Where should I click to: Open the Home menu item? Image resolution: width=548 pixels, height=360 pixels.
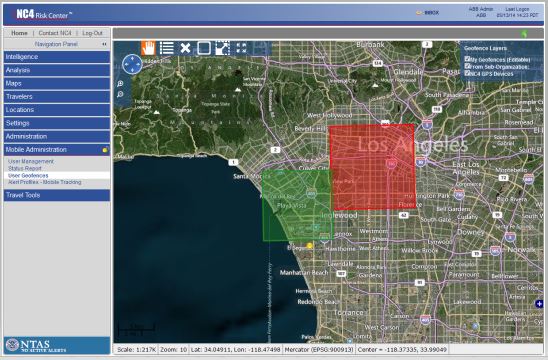[x=19, y=33]
